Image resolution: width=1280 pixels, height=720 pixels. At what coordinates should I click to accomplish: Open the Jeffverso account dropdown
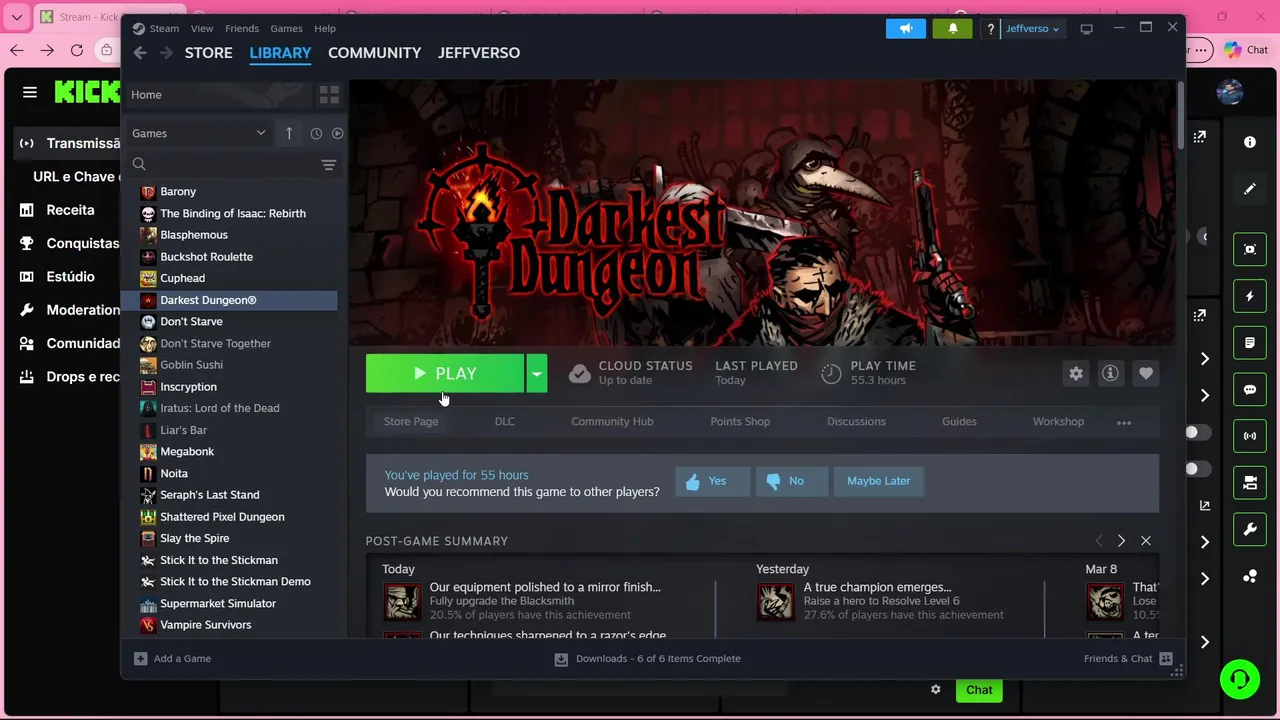coord(1032,28)
